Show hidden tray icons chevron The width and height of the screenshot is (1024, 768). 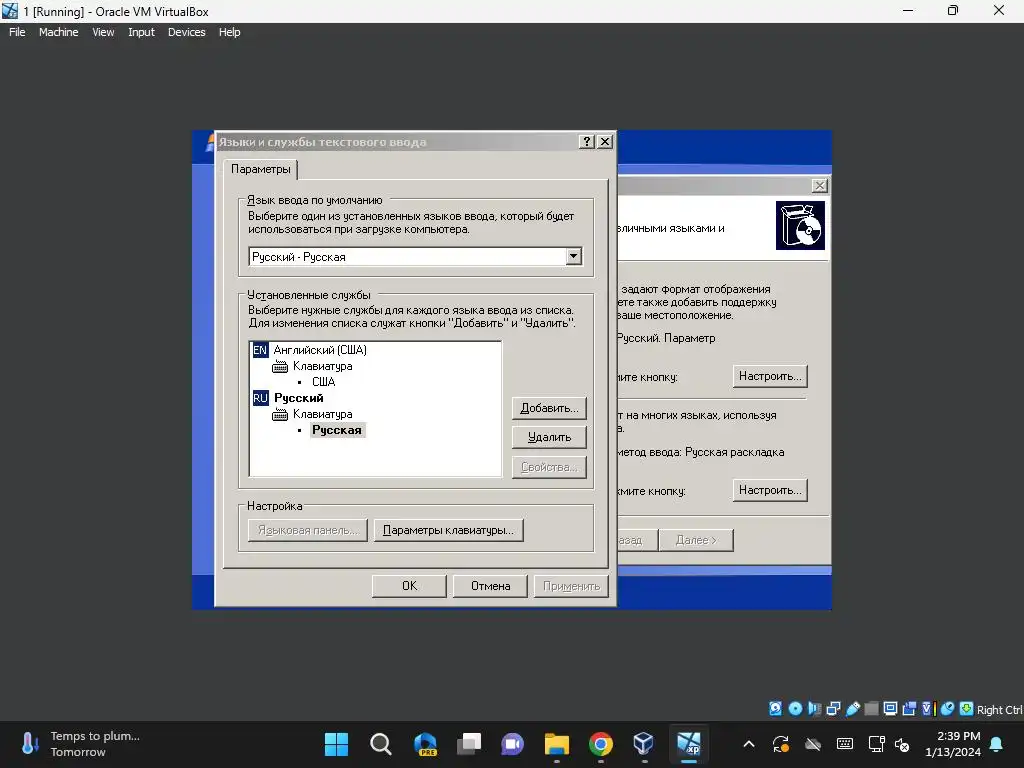tap(749, 744)
